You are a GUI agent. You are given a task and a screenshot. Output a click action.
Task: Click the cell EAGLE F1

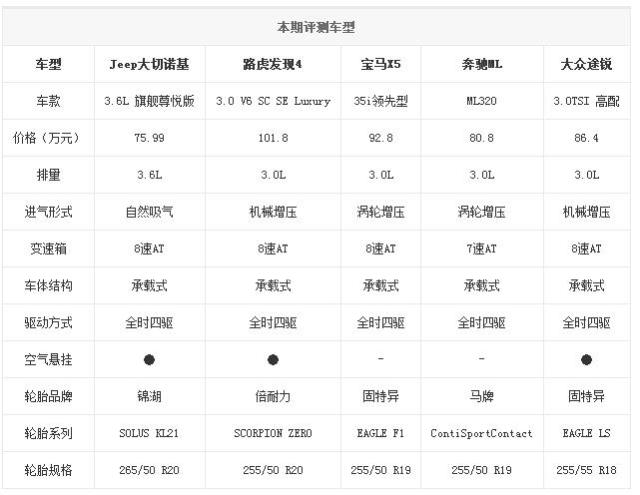[380, 433]
